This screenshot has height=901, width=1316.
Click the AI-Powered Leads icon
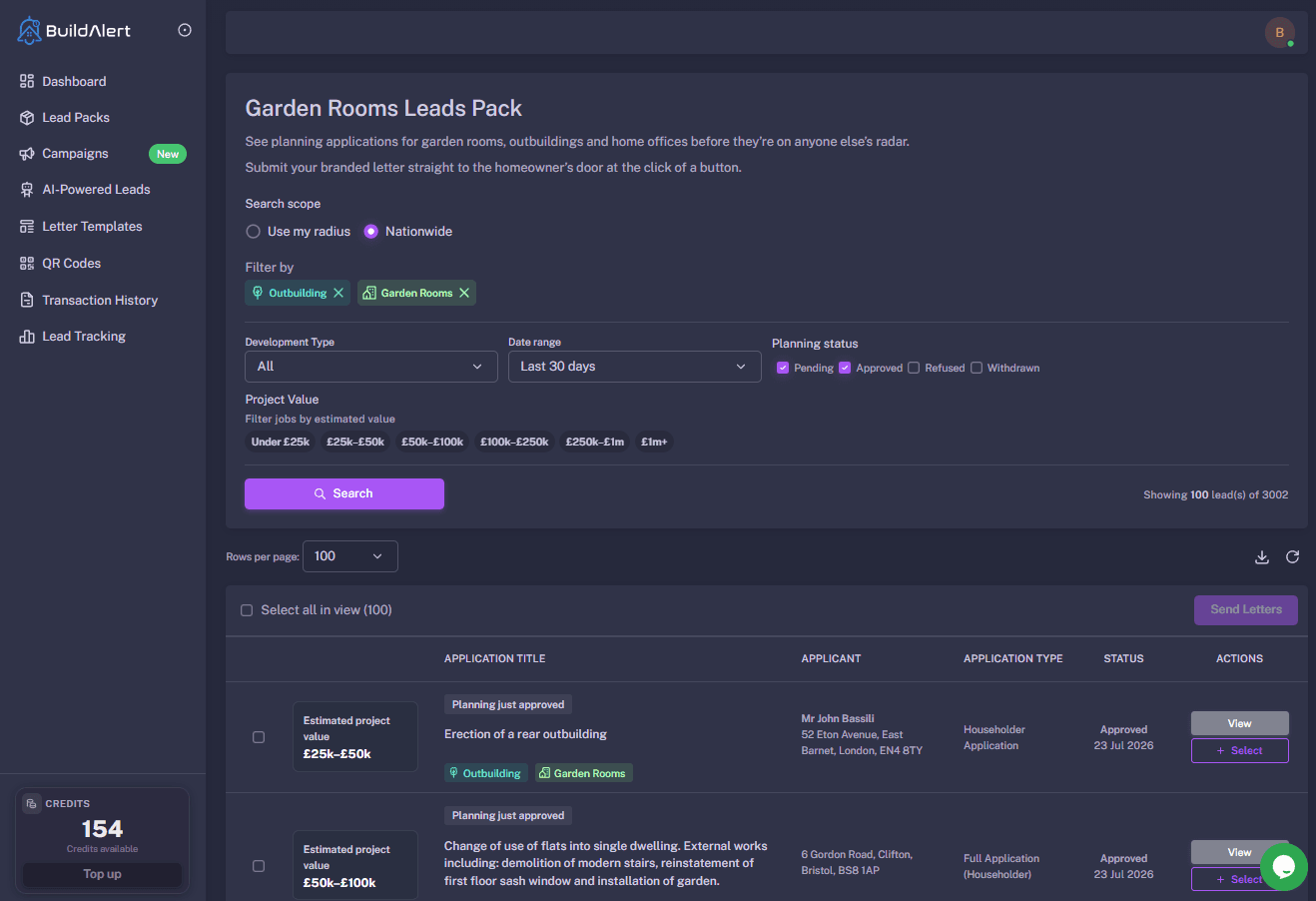click(x=27, y=189)
